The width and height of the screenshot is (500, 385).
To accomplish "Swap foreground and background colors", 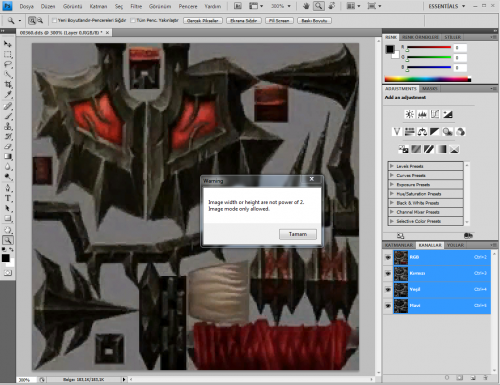I will pos(11,249).
